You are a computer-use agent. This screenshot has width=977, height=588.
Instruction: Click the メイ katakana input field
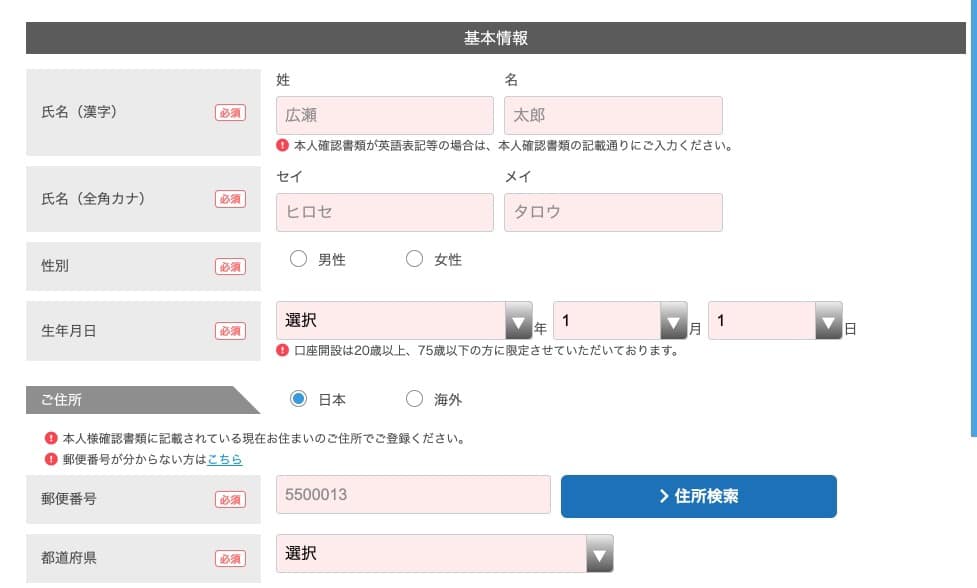click(x=613, y=212)
